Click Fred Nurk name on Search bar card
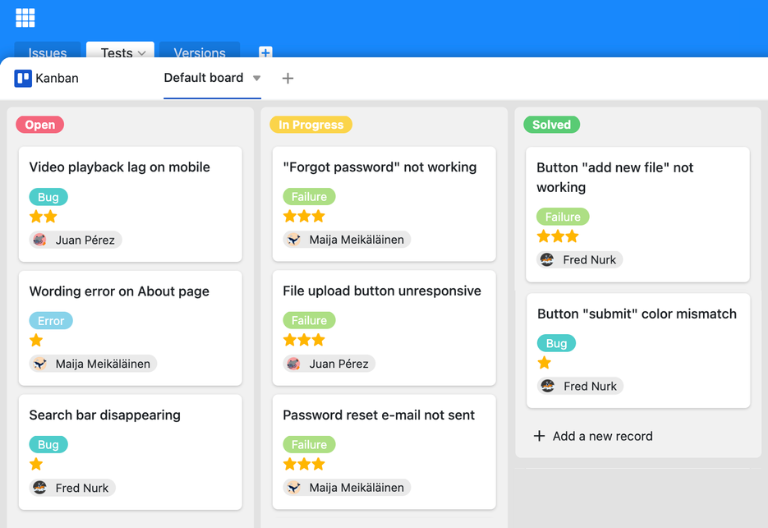This screenshot has width=768, height=528. click(x=82, y=488)
